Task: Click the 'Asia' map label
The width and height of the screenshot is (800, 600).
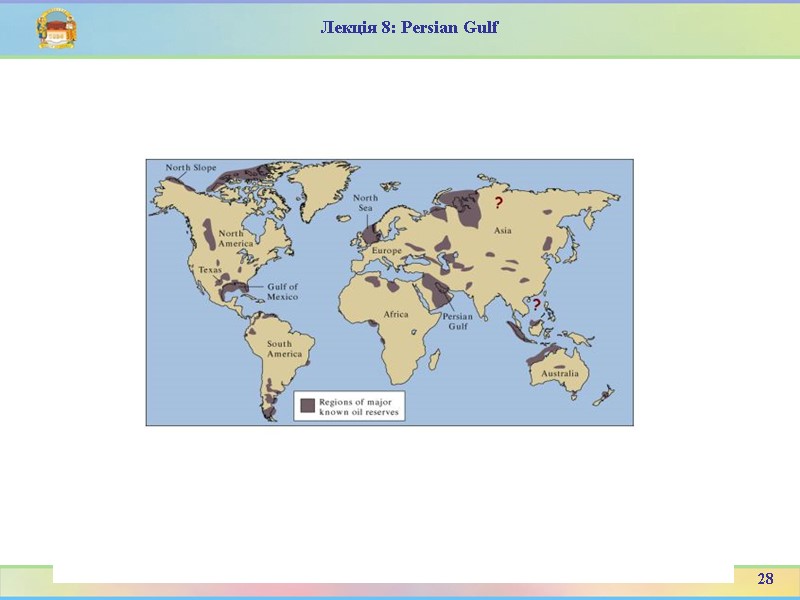Action: [503, 230]
